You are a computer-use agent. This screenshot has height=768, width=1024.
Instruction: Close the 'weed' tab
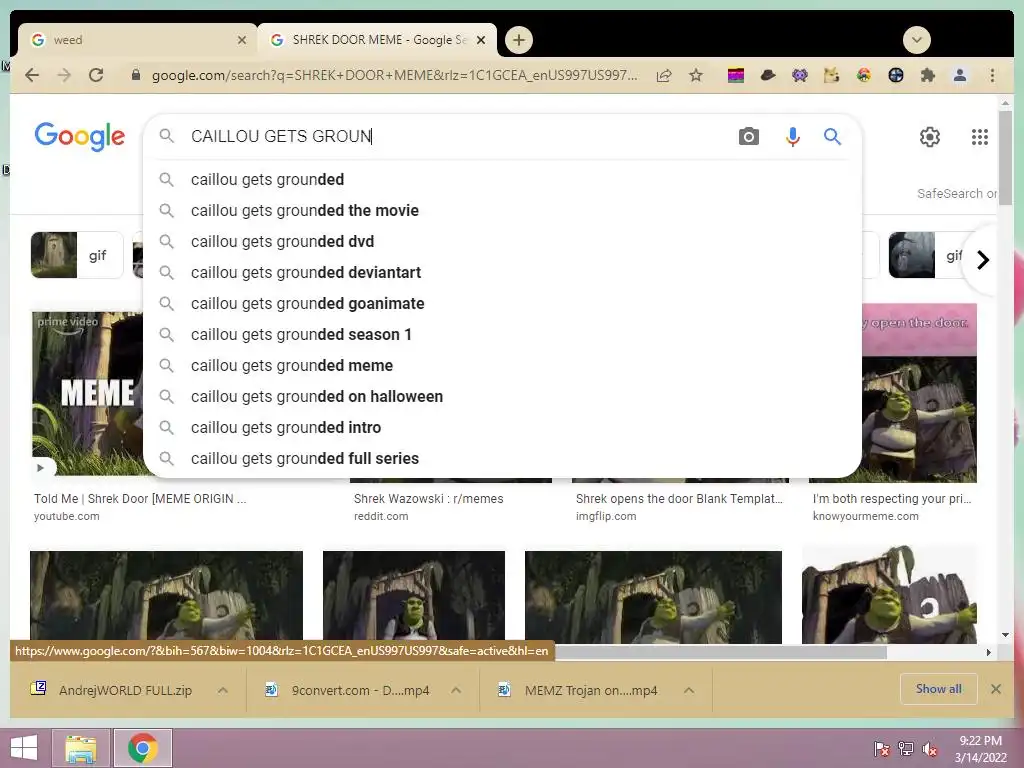coord(242,40)
